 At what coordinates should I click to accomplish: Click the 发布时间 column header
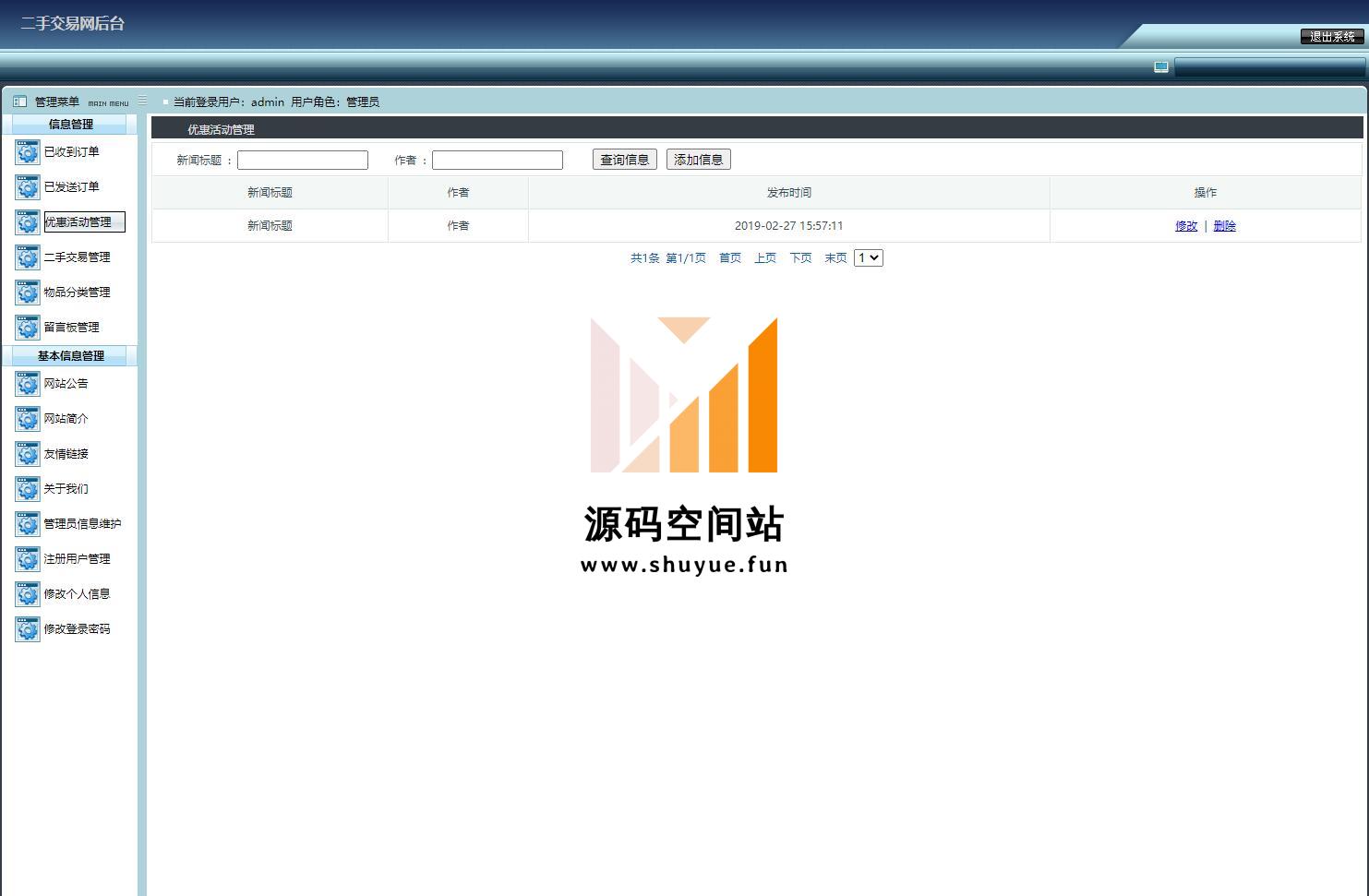click(x=789, y=193)
